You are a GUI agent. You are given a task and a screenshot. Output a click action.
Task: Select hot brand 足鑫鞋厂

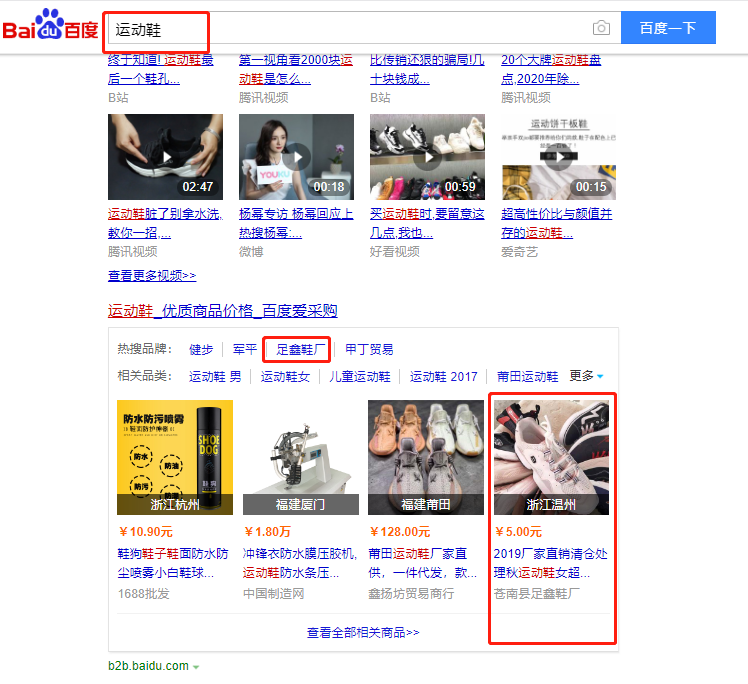301,350
